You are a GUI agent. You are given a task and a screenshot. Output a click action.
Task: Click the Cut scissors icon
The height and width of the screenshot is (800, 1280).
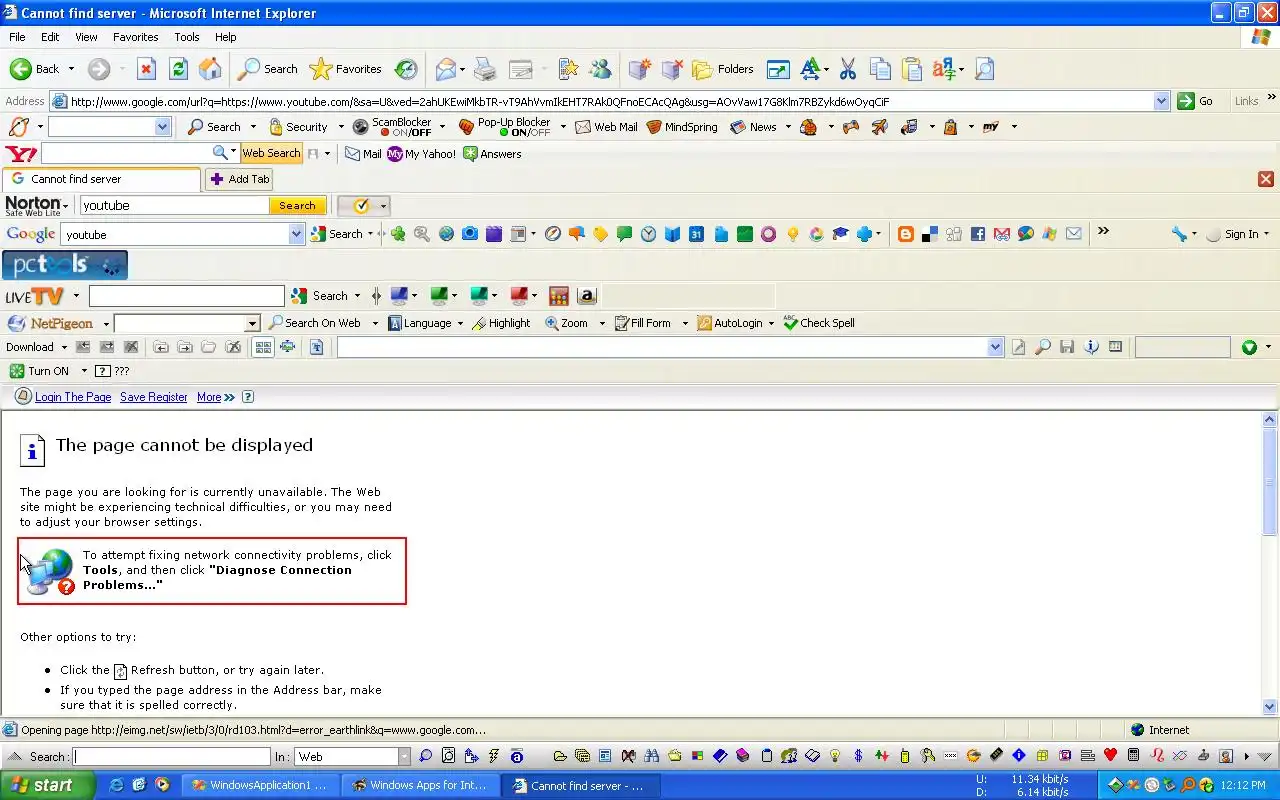[x=848, y=69]
